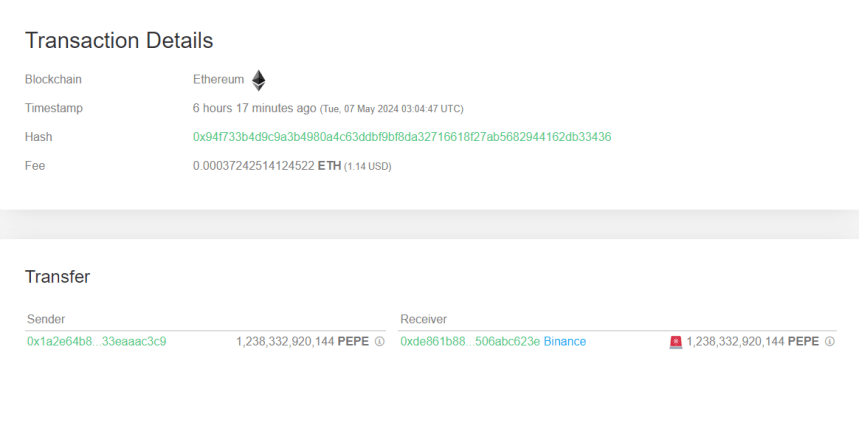
Task: Click the "6 hours 17 minutes ago" timestamp
Action: (254, 108)
